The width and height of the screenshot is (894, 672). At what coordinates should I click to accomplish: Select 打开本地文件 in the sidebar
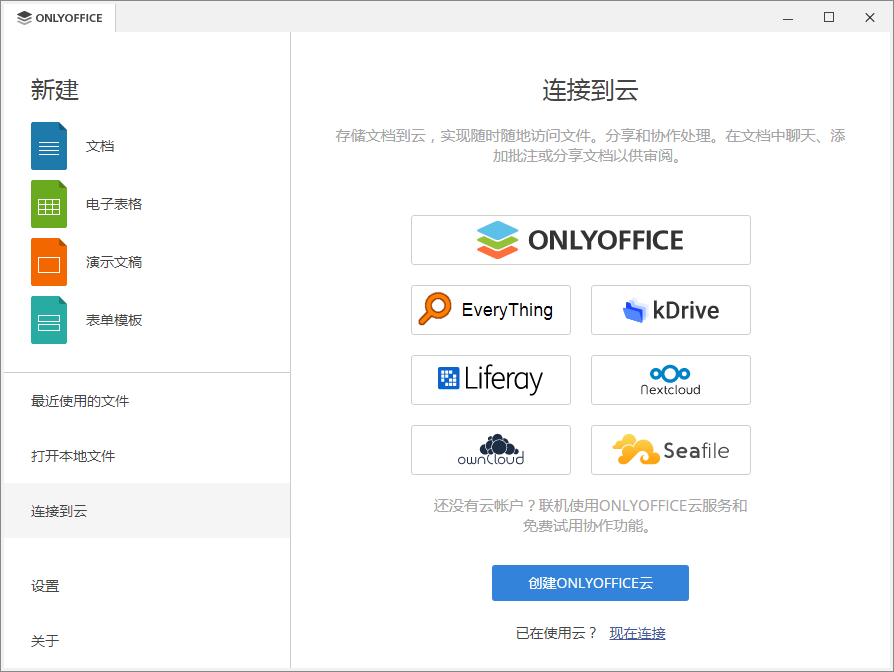147,456
